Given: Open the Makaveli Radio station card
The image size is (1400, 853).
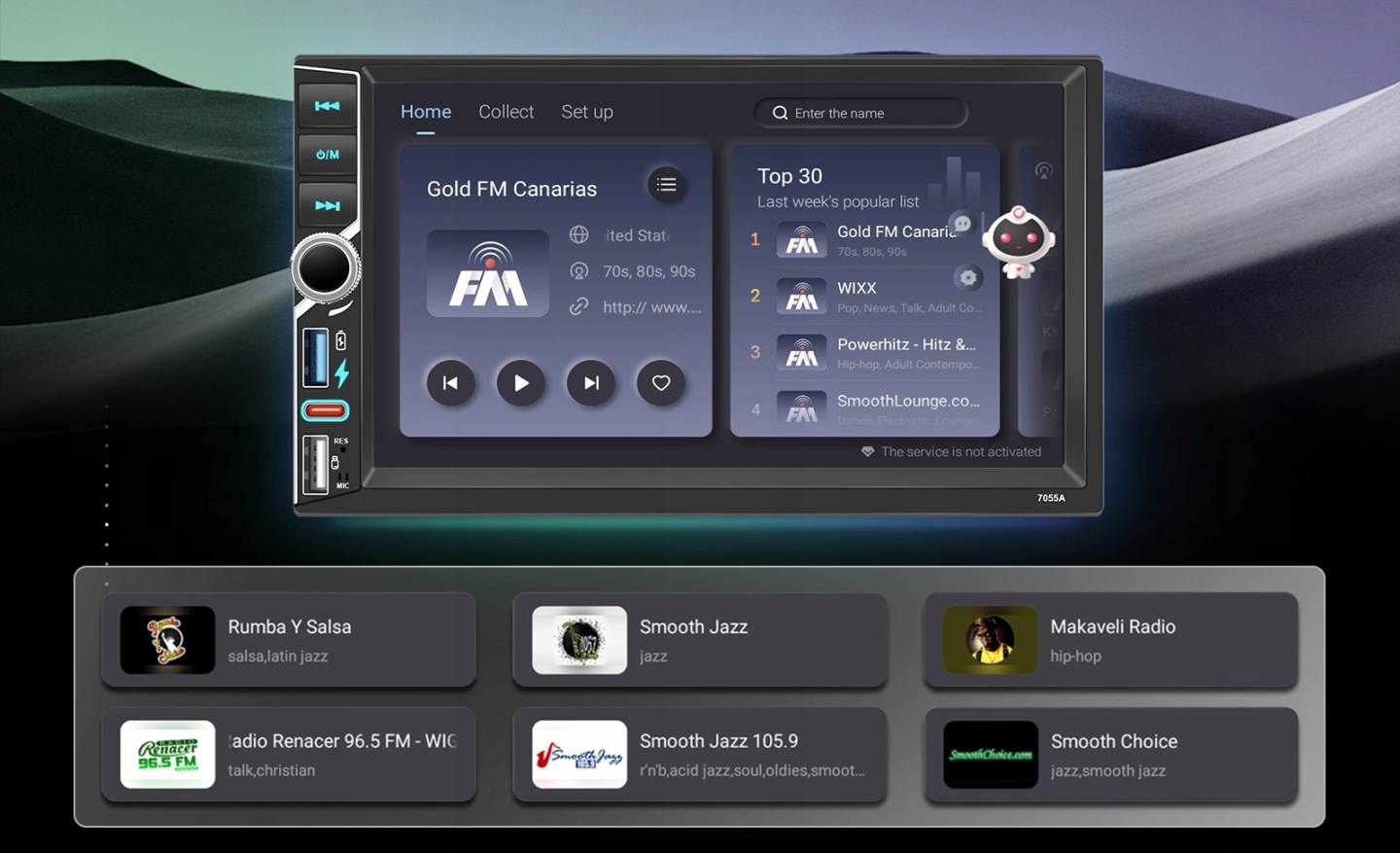Looking at the screenshot, I should pyautogui.click(x=1111, y=640).
